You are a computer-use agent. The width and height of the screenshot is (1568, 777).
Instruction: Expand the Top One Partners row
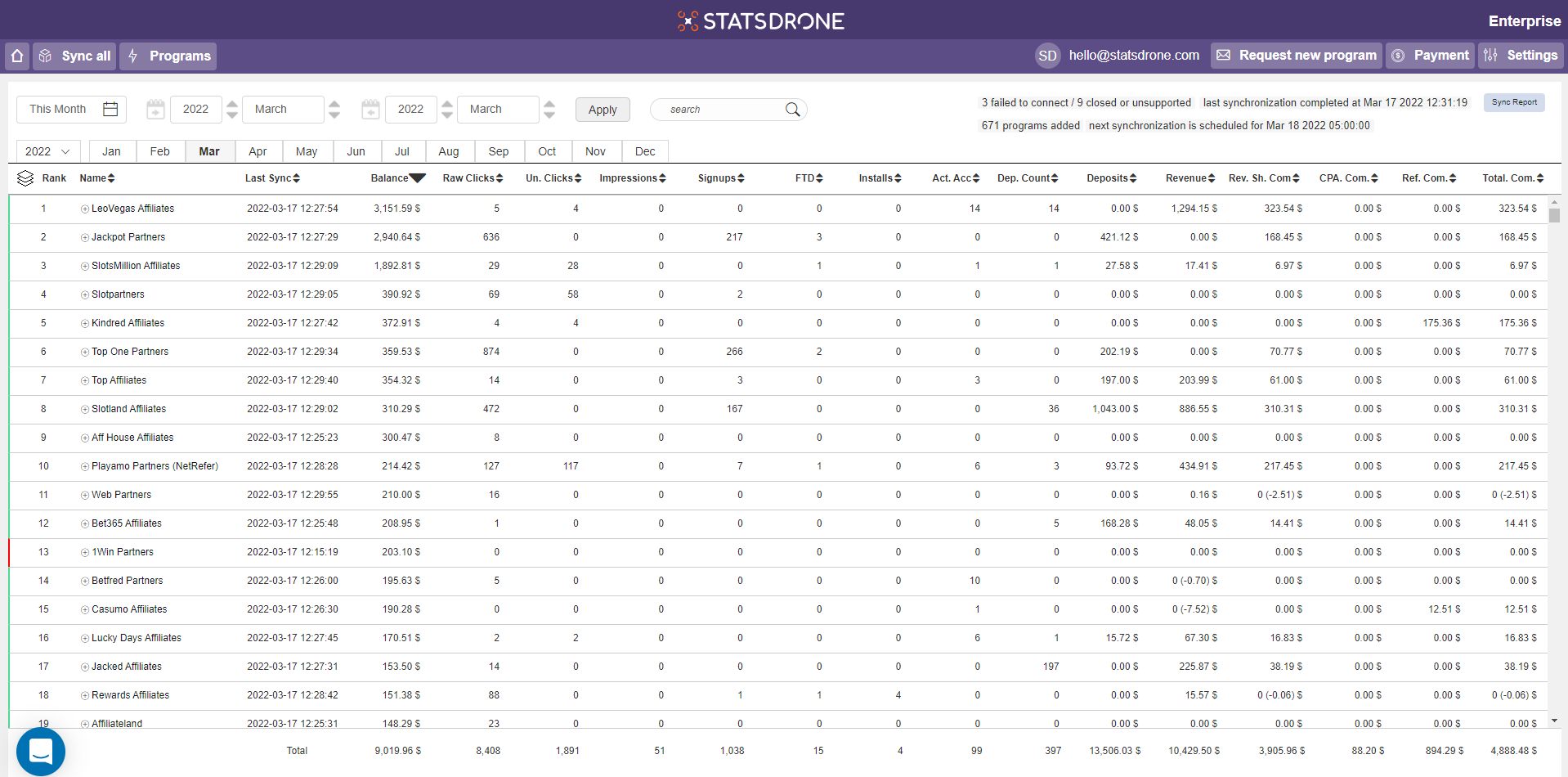tap(85, 353)
